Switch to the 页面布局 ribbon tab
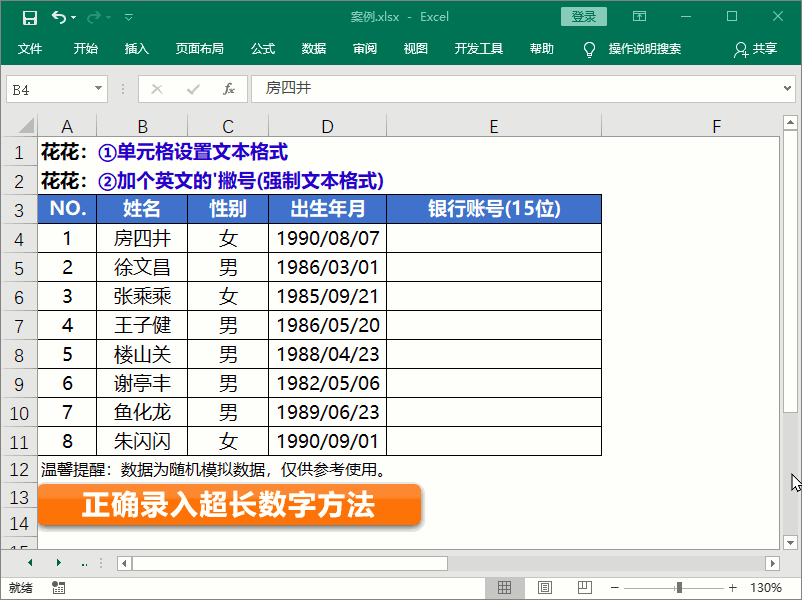This screenshot has width=802, height=600. pos(199,49)
